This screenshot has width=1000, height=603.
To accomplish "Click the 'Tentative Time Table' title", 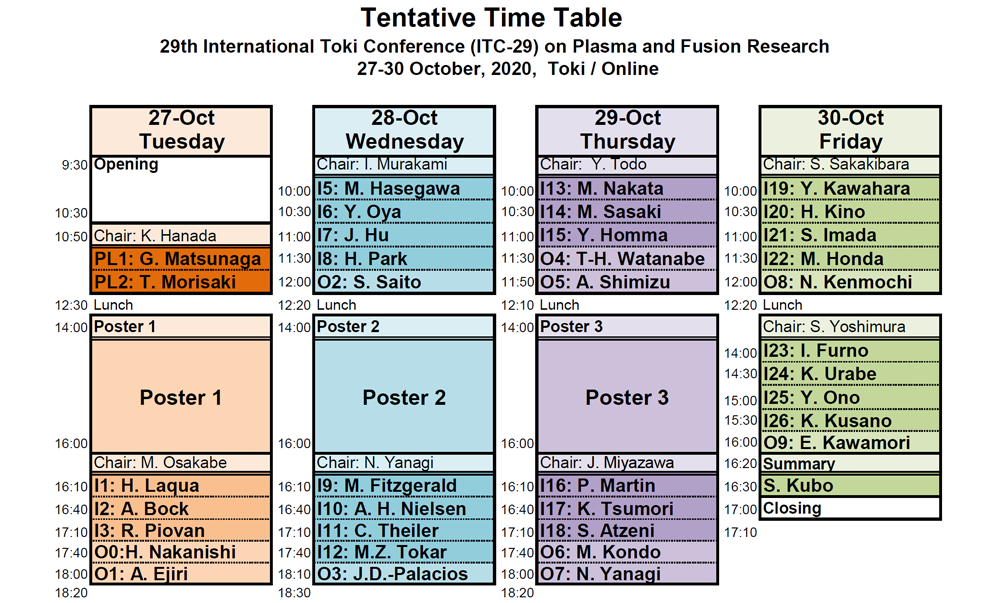I will point(491,17).
